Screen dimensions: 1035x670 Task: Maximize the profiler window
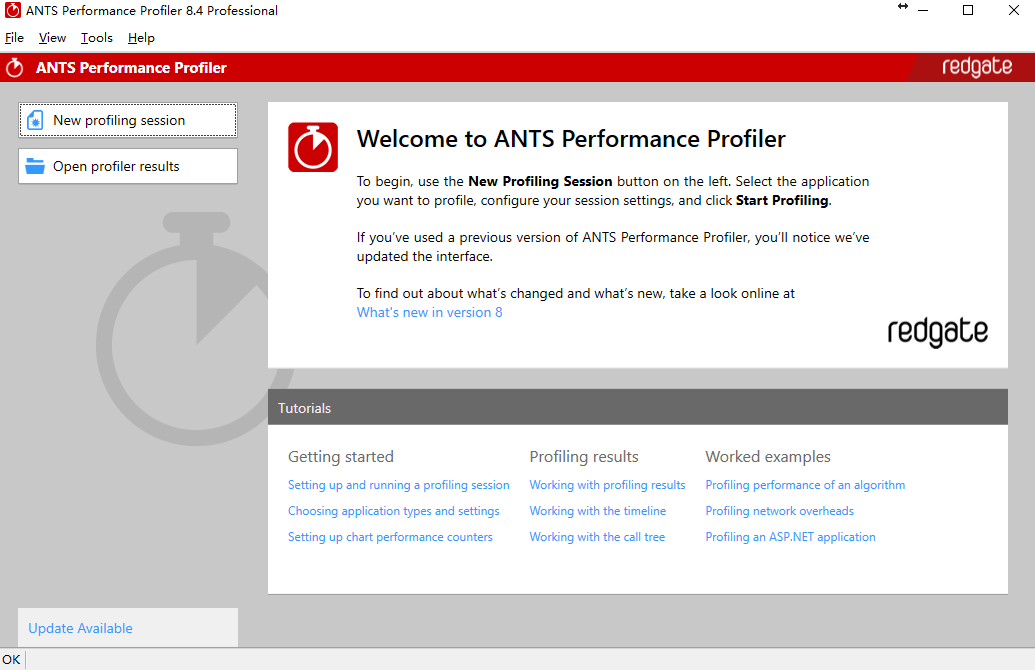click(x=968, y=10)
